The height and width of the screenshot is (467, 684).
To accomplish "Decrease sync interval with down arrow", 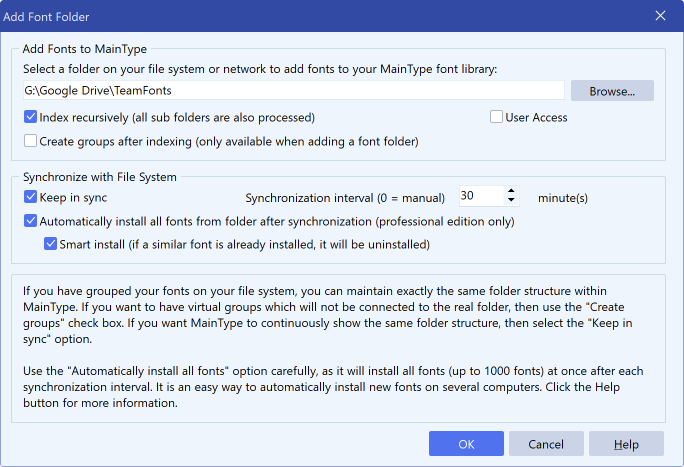I will tap(511, 203).
